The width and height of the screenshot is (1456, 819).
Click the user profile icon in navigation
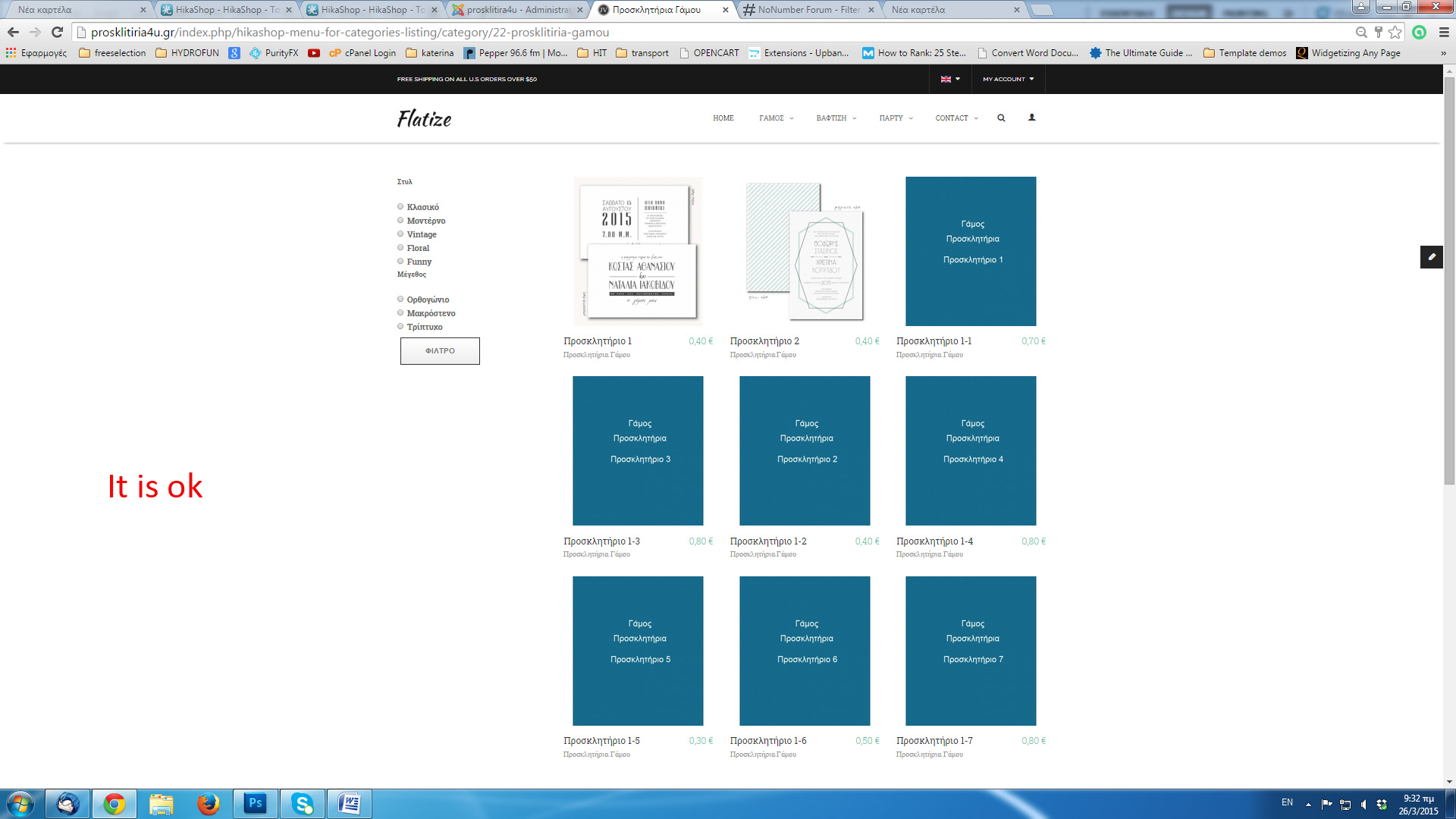click(x=1031, y=118)
